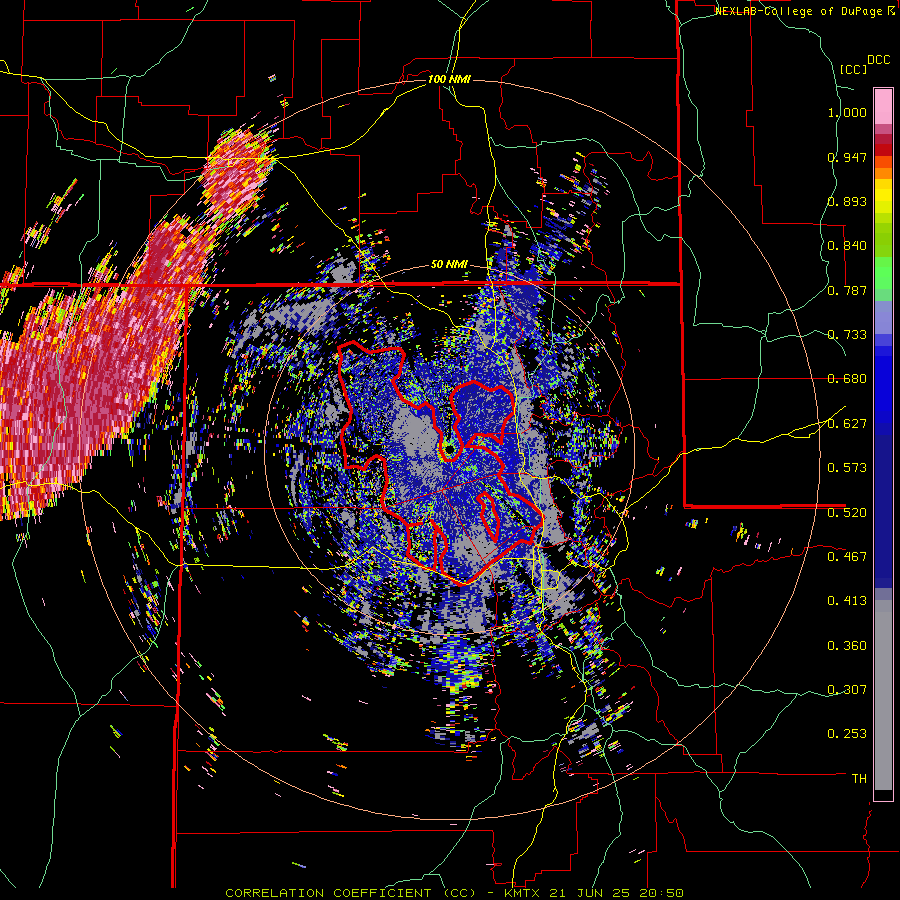The width and height of the screenshot is (900, 900).
Task: Click the Correlation Coefficient KMTX timestamp caption
Action: click(454, 893)
